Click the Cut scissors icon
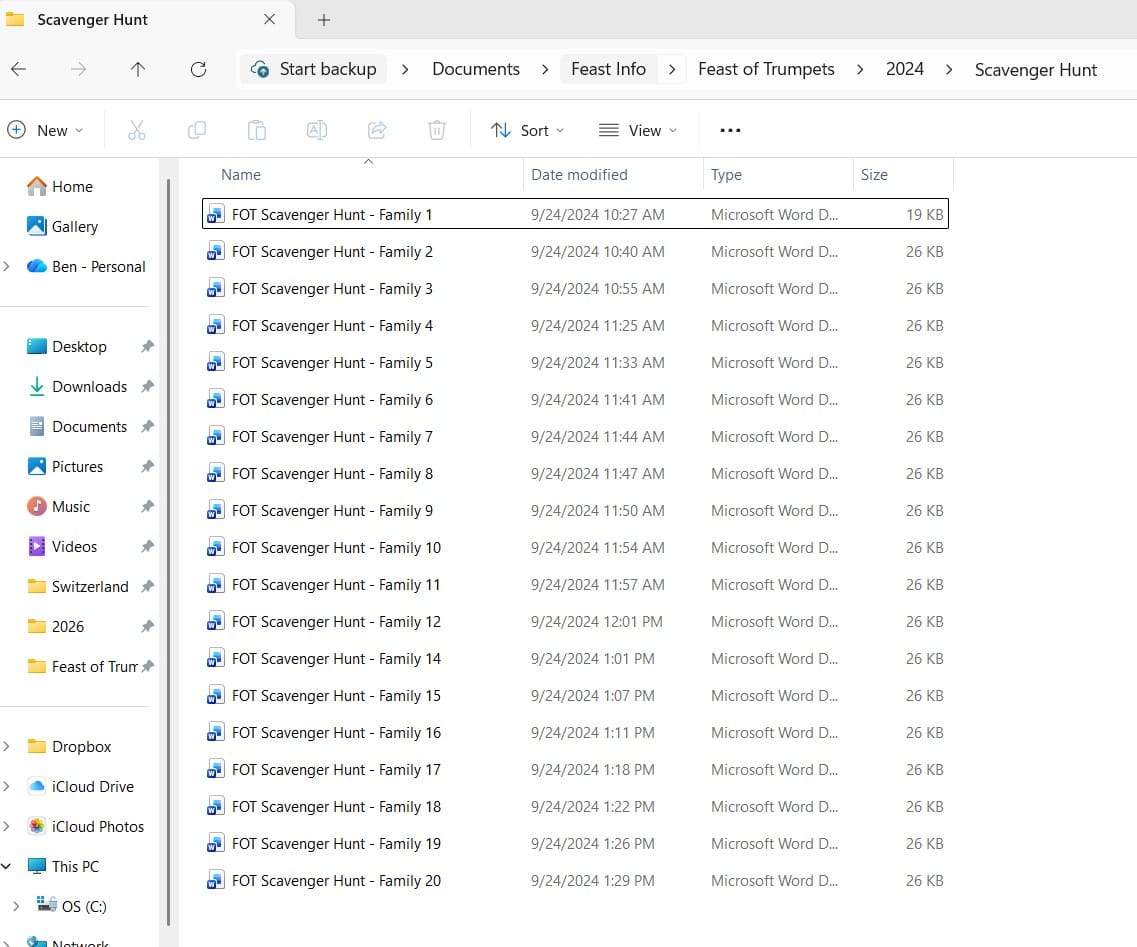Screen dimensions: 1137x947 coord(136,131)
